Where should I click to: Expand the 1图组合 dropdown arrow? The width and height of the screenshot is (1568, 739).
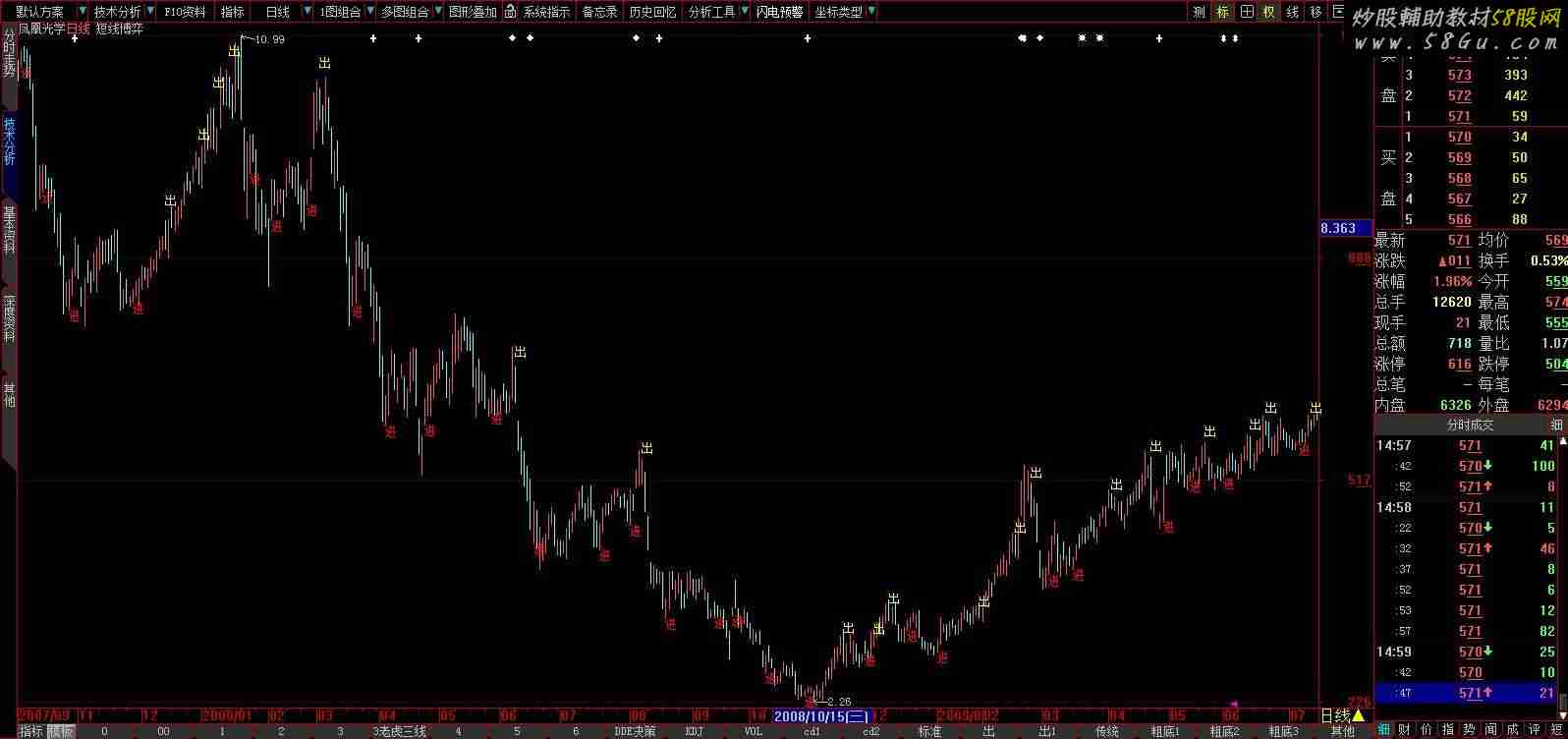pyautogui.click(x=369, y=12)
